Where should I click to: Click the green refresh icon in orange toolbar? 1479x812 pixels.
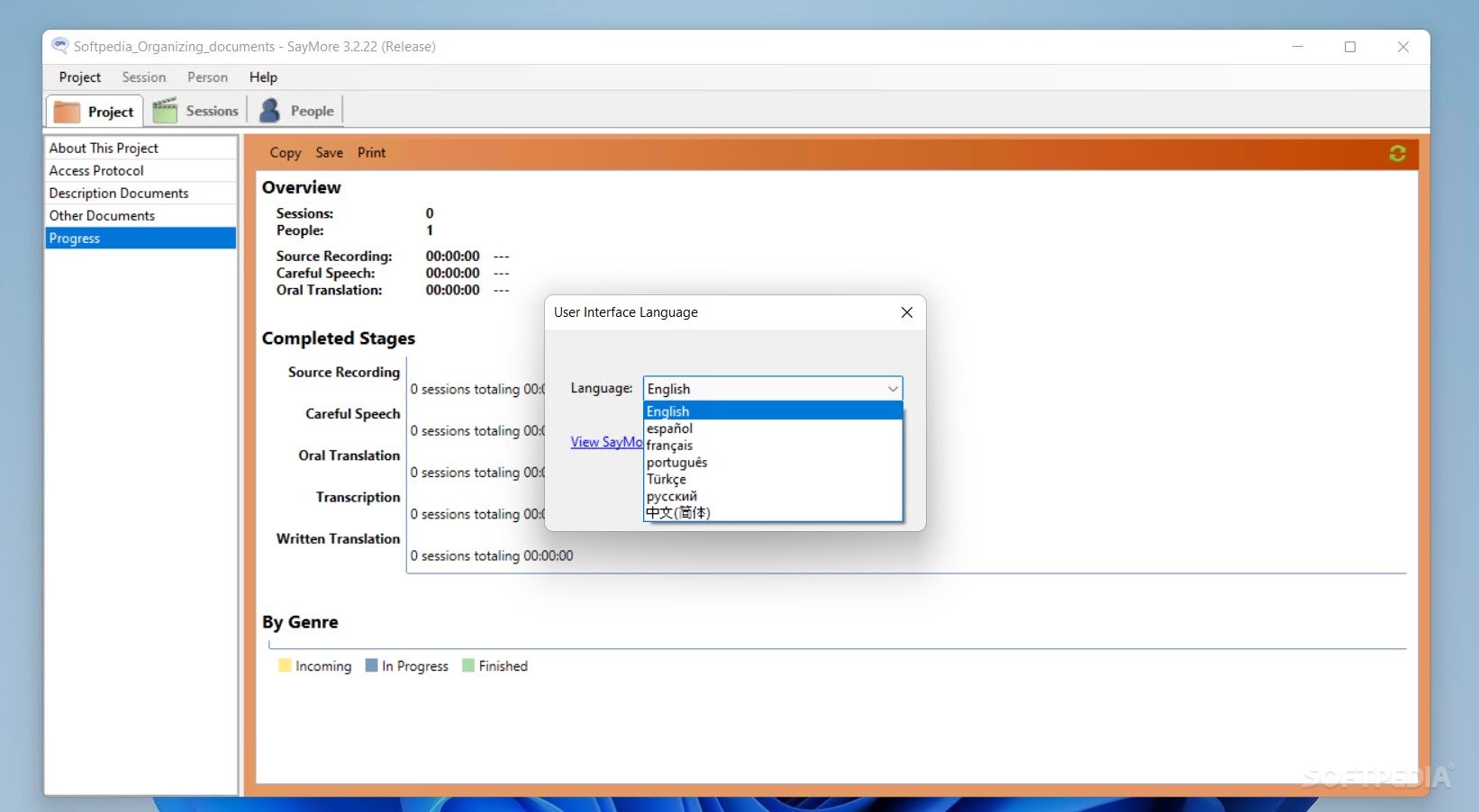coord(1397,153)
